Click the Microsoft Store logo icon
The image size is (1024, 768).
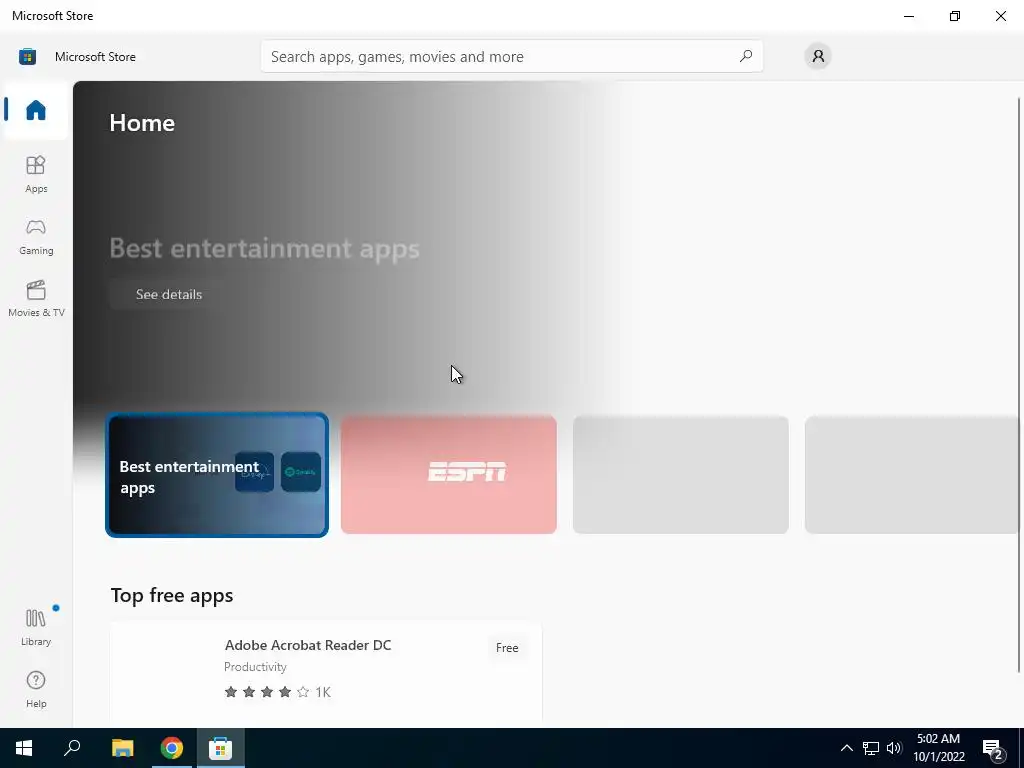(27, 57)
